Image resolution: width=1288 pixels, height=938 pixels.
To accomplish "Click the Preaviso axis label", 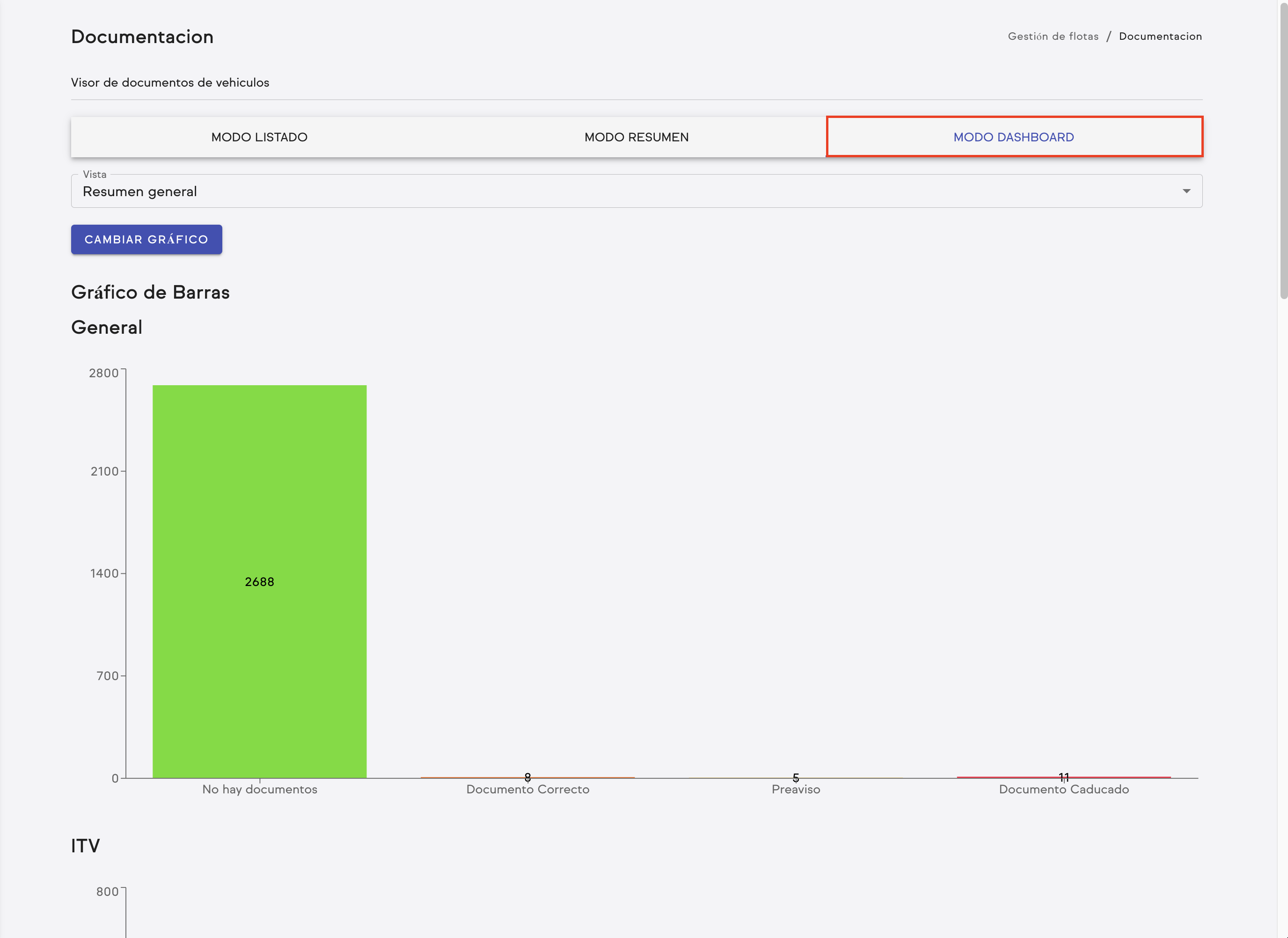I will (x=796, y=789).
